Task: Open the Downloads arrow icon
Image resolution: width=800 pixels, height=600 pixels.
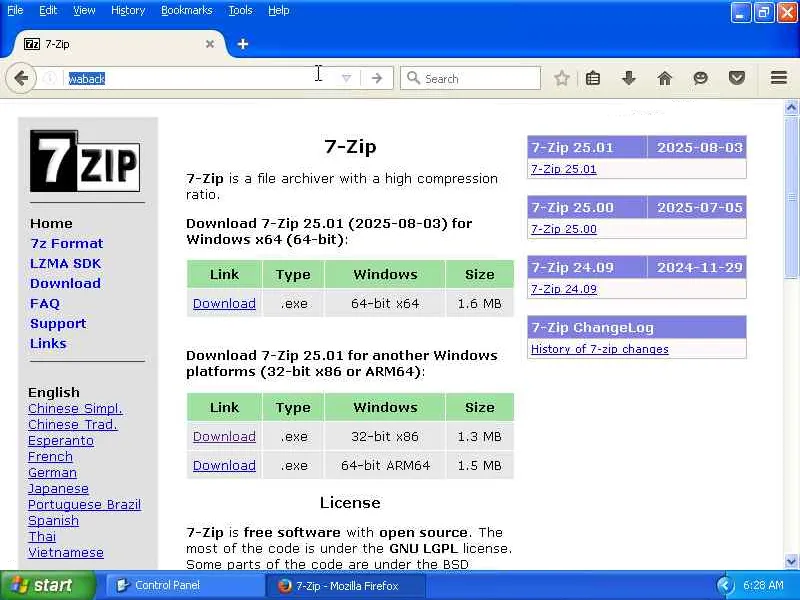Action: tap(629, 78)
